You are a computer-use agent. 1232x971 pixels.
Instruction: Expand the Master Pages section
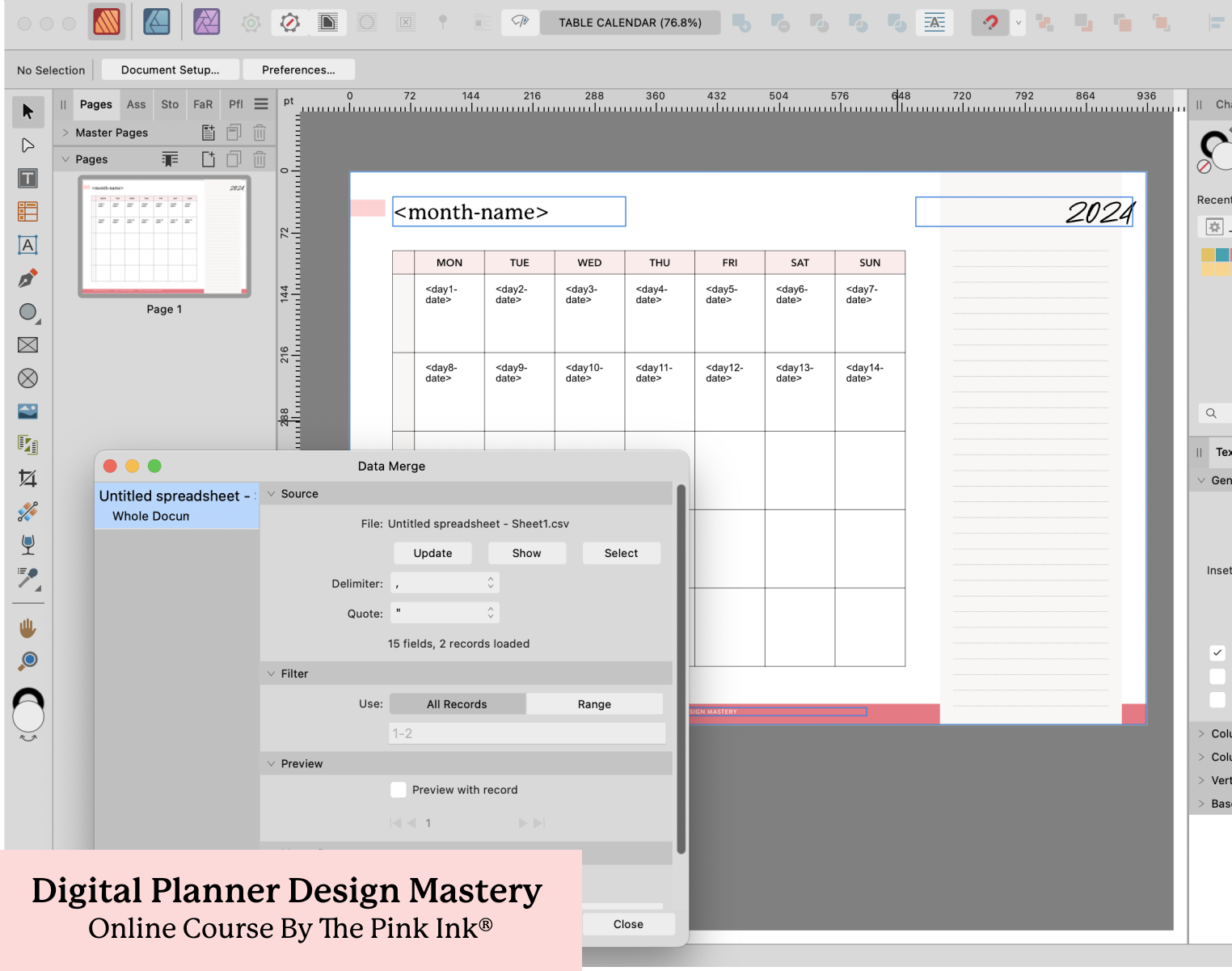tap(65, 133)
